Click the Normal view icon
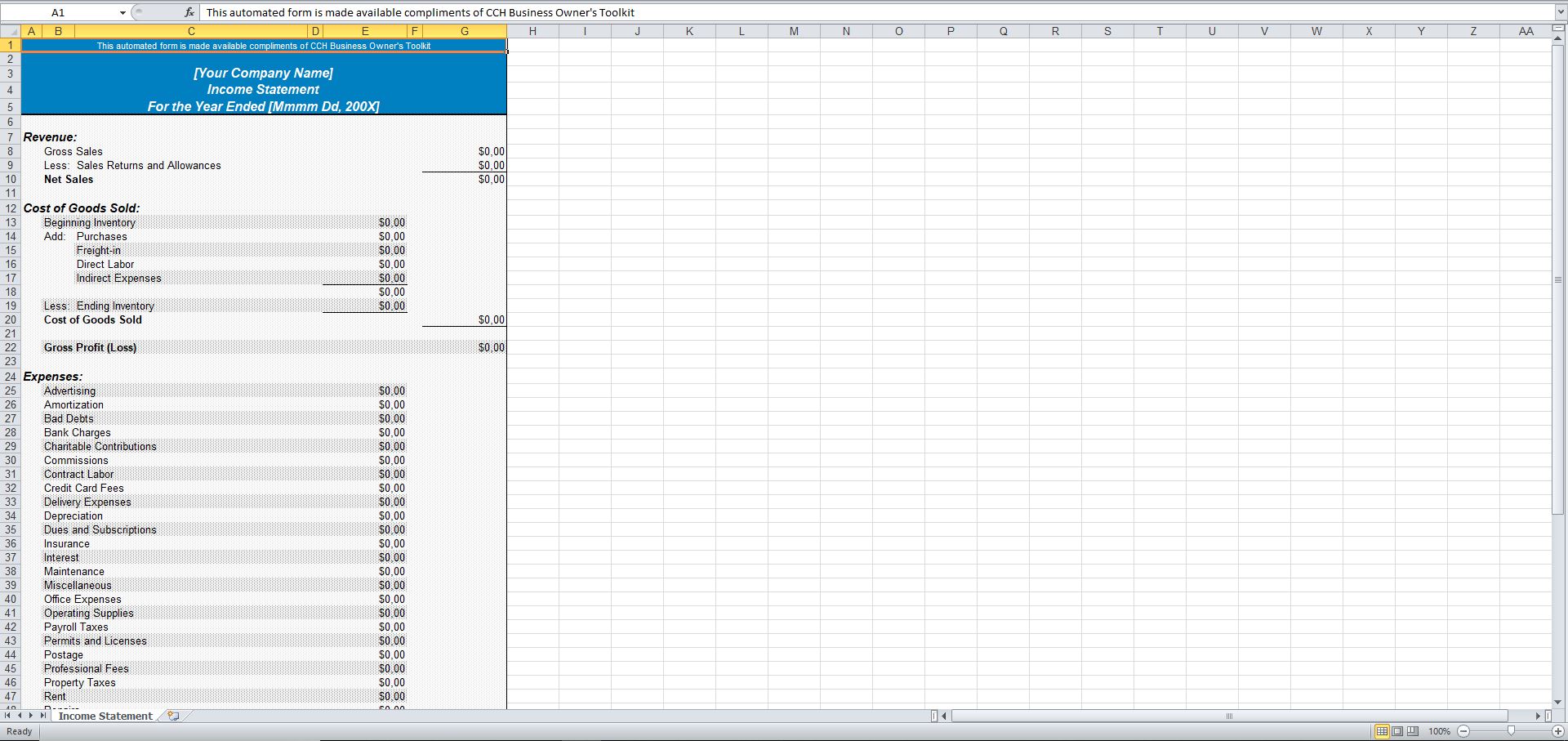1568x741 pixels. [x=1383, y=731]
